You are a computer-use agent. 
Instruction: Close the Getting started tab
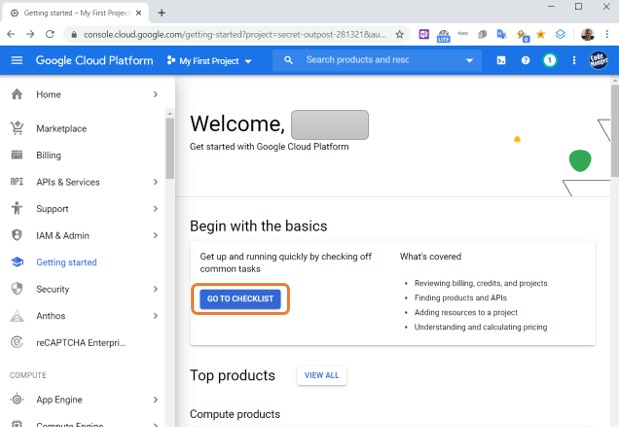(x=139, y=13)
